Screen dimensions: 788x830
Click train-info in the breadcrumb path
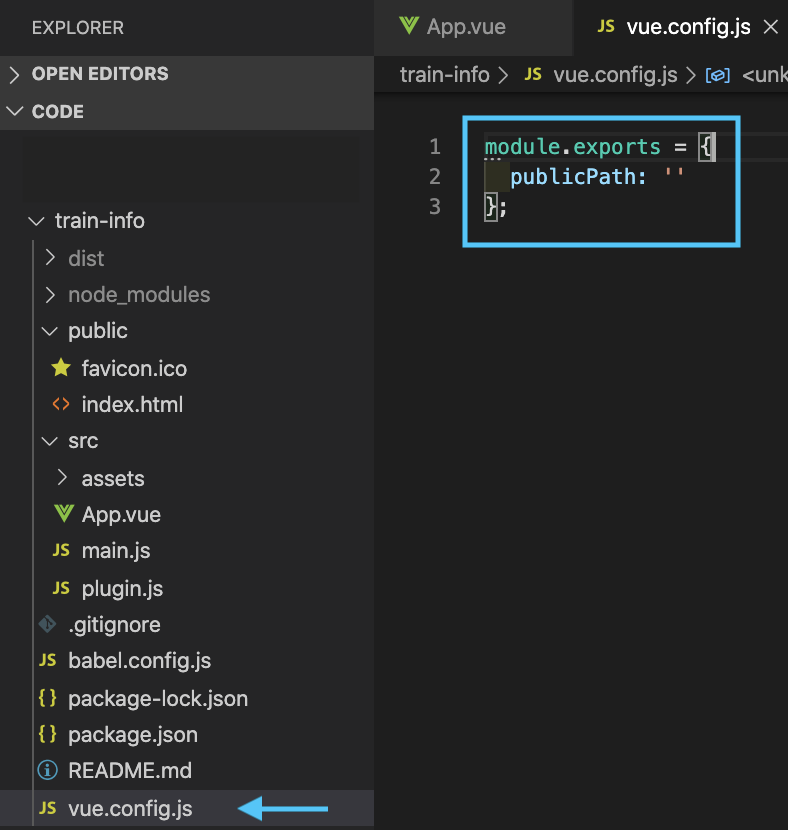tap(444, 75)
